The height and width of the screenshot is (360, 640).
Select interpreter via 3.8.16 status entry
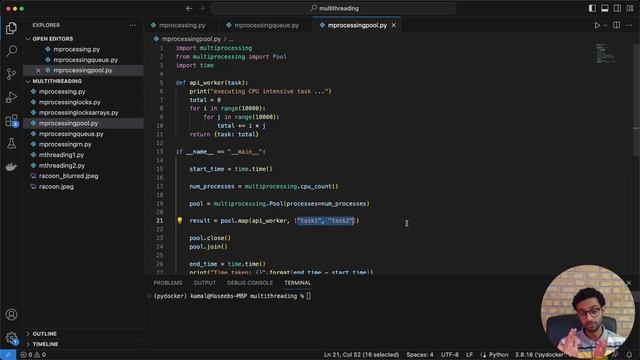click(541, 355)
